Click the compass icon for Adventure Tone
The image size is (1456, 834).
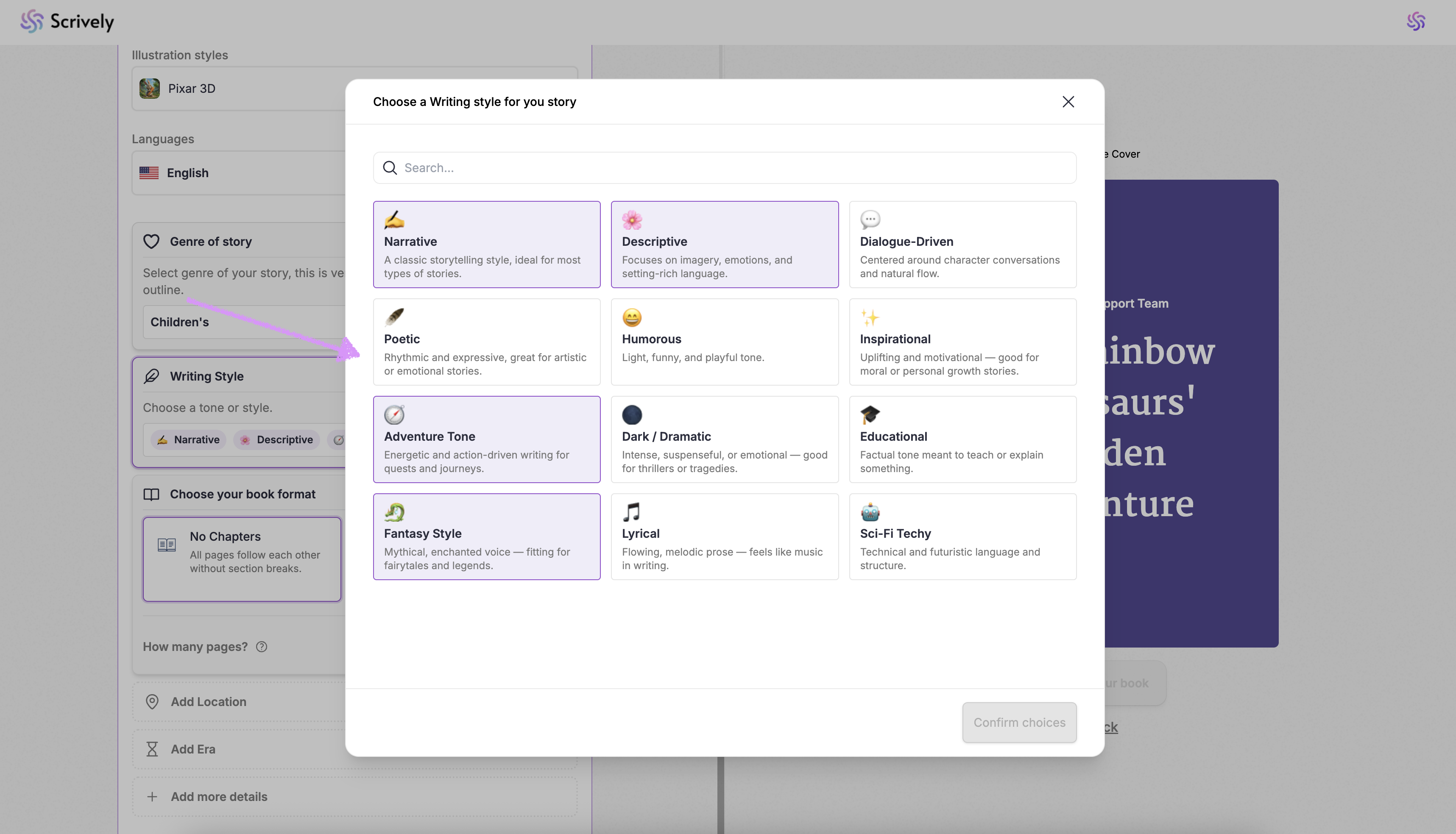pyautogui.click(x=393, y=415)
